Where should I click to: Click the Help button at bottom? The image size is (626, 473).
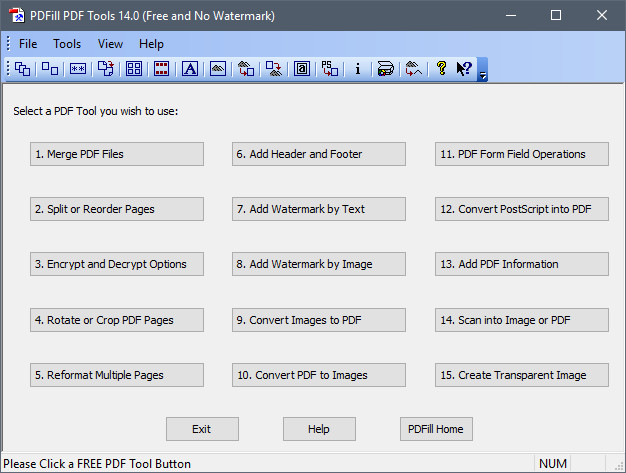[319, 429]
